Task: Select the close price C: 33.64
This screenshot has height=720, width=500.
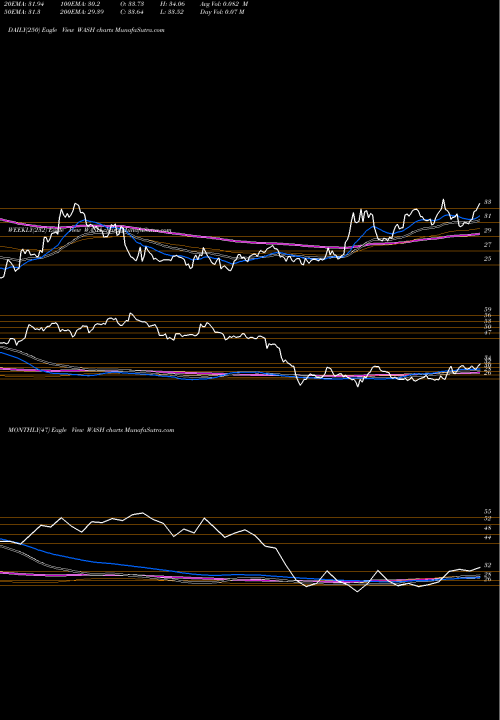Action: click(134, 12)
